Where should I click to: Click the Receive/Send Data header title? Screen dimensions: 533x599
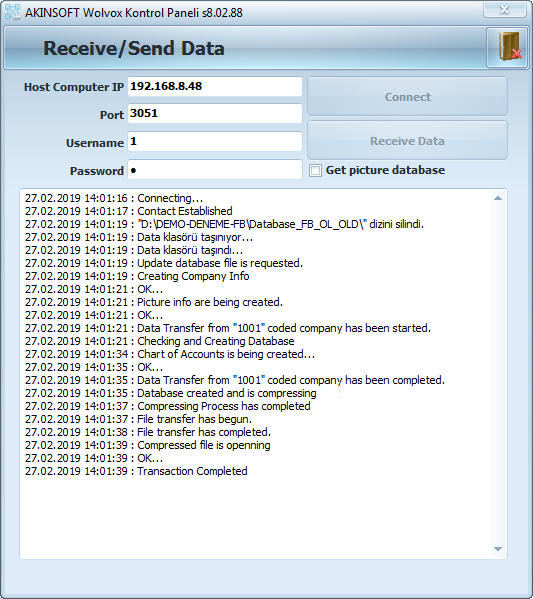click(x=134, y=48)
